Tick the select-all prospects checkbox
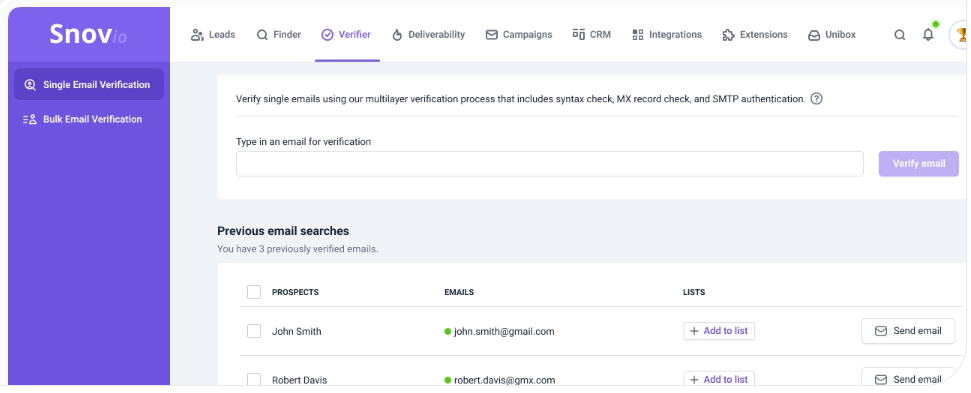The image size is (971, 393). pos(254,292)
